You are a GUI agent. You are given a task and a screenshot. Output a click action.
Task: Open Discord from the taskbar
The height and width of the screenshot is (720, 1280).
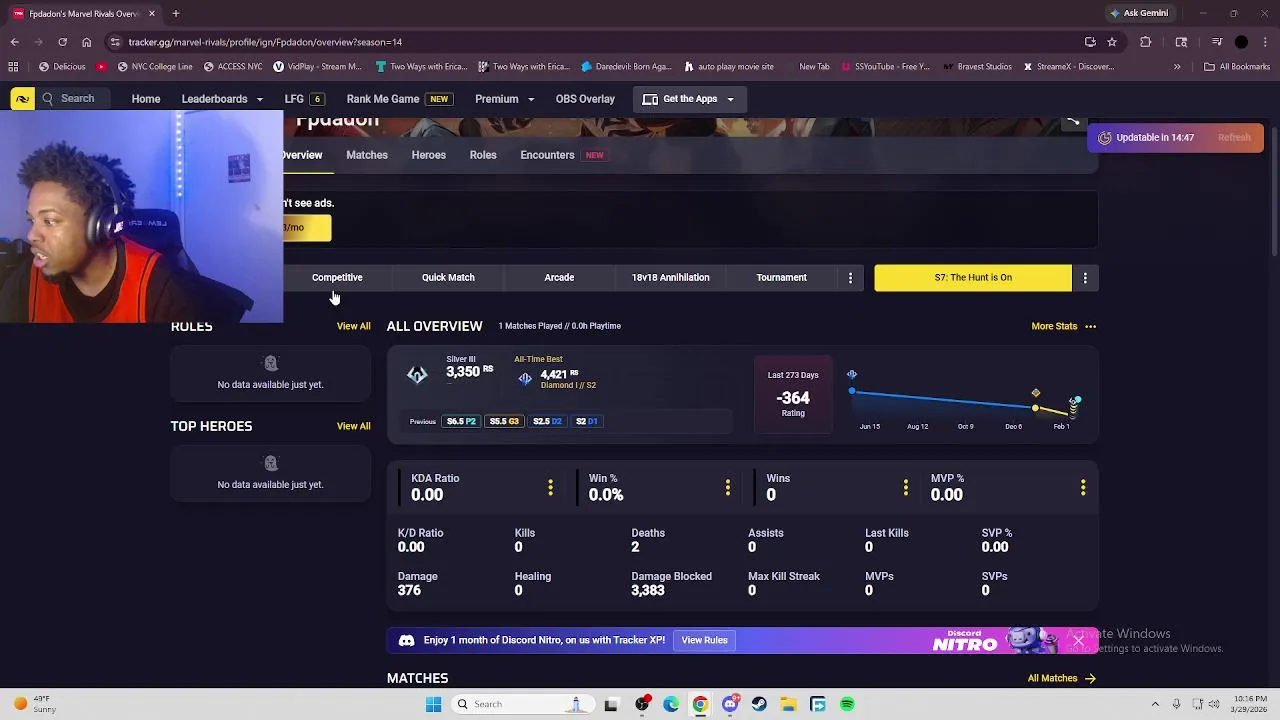tap(730, 704)
